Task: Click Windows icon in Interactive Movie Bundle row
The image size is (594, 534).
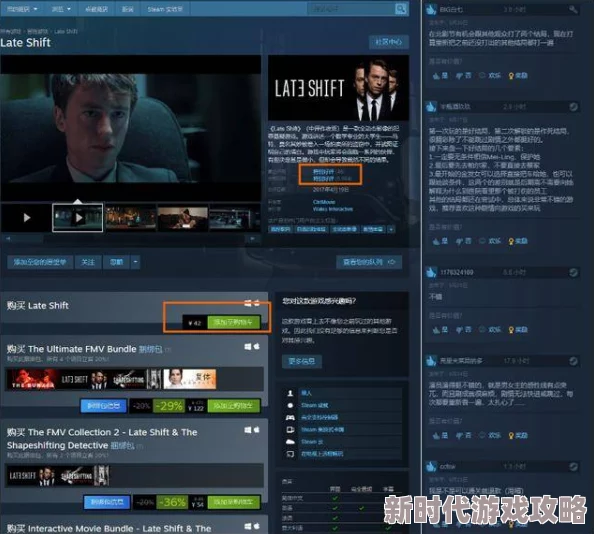Action: click(248, 526)
